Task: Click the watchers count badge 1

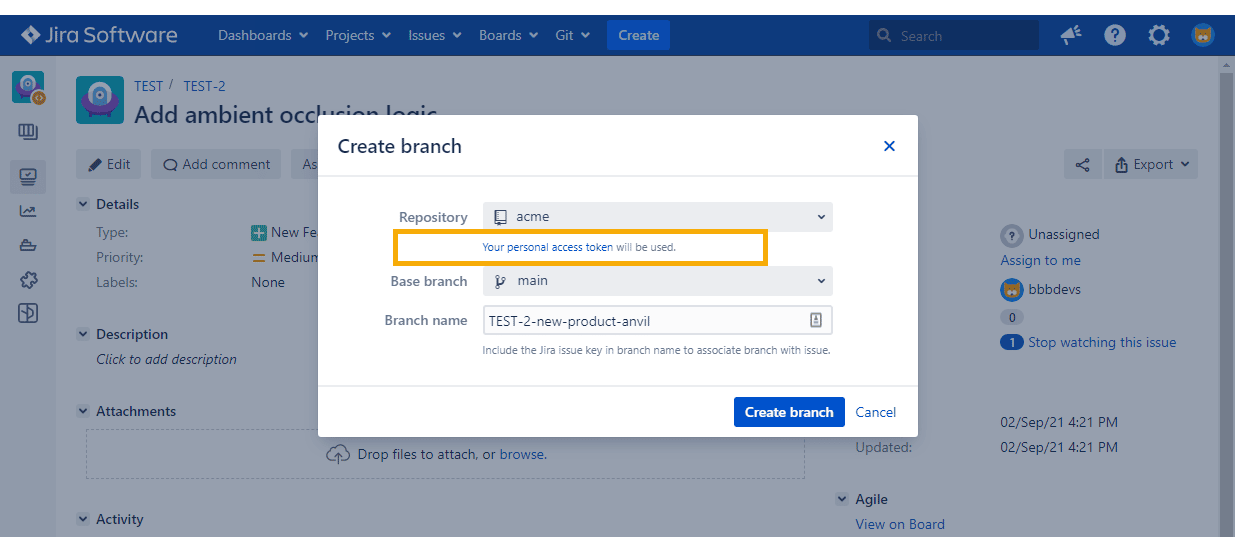Action: coord(1012,342)
